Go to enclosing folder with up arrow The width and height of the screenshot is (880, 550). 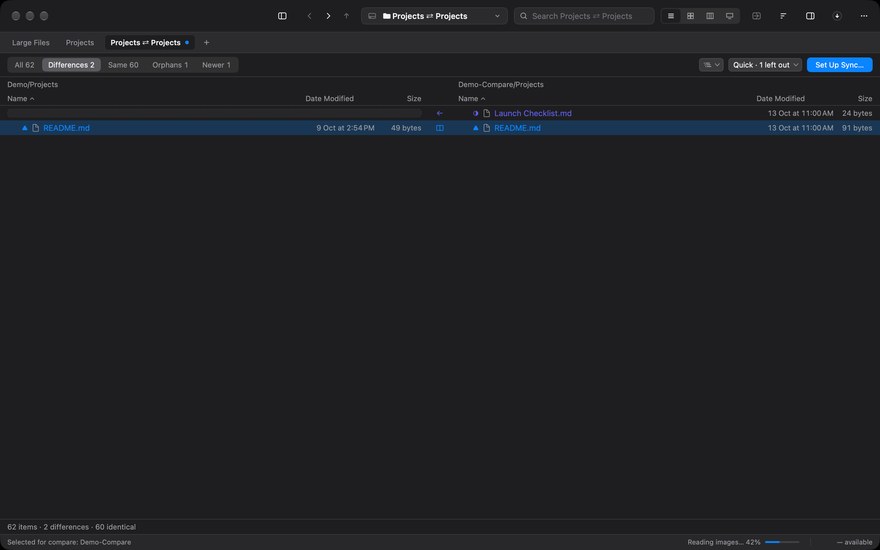346,16
